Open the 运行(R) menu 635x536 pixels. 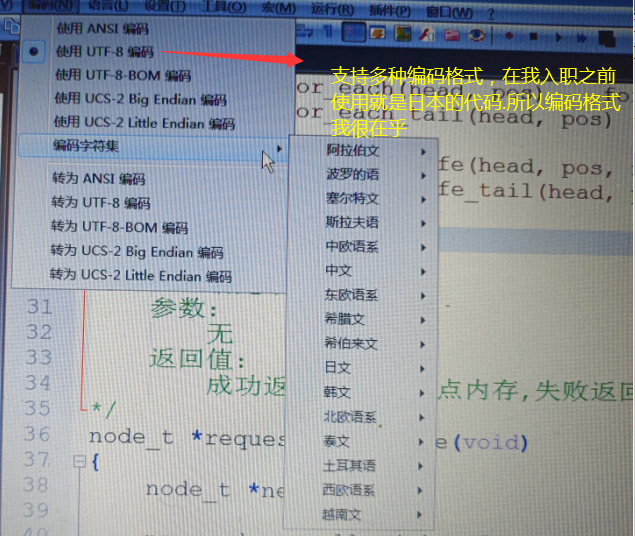332,10
